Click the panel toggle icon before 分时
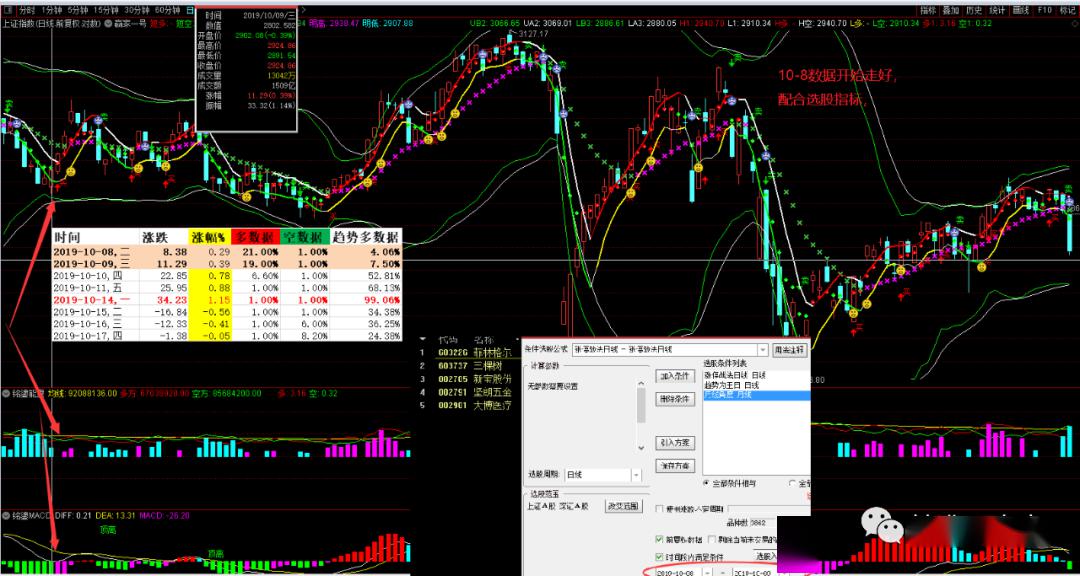 point(7,10)
